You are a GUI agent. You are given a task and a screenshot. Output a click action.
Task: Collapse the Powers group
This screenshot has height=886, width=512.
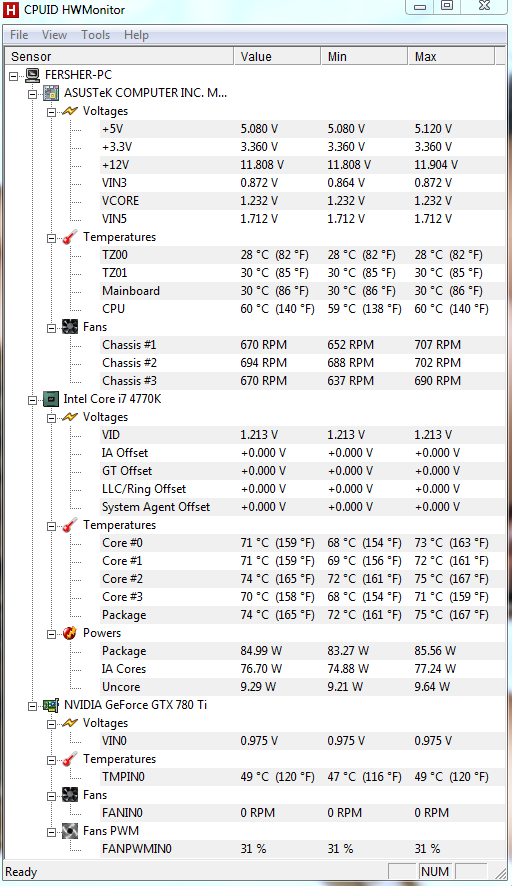(x=51, y=635)
